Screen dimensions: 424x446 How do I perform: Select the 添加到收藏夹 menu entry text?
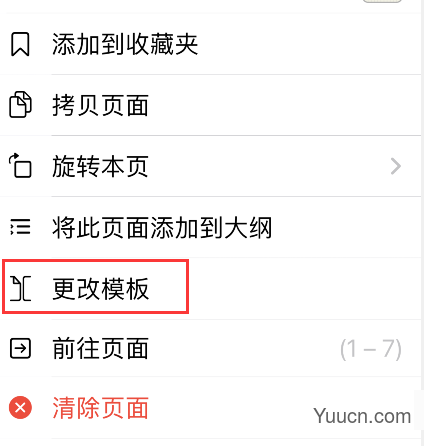tap(125, 44)
